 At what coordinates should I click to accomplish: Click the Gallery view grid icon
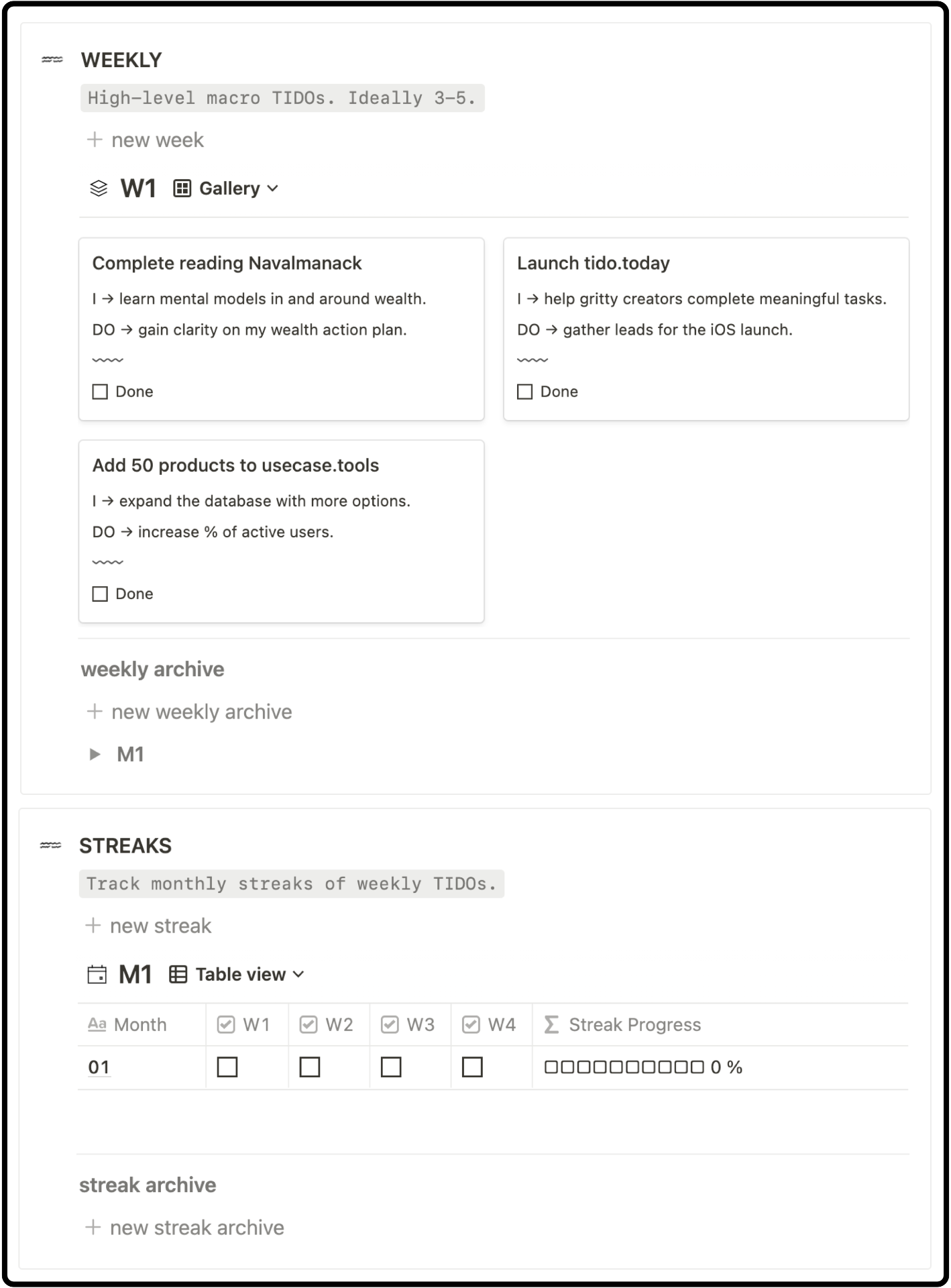click(x=182, y=189)
